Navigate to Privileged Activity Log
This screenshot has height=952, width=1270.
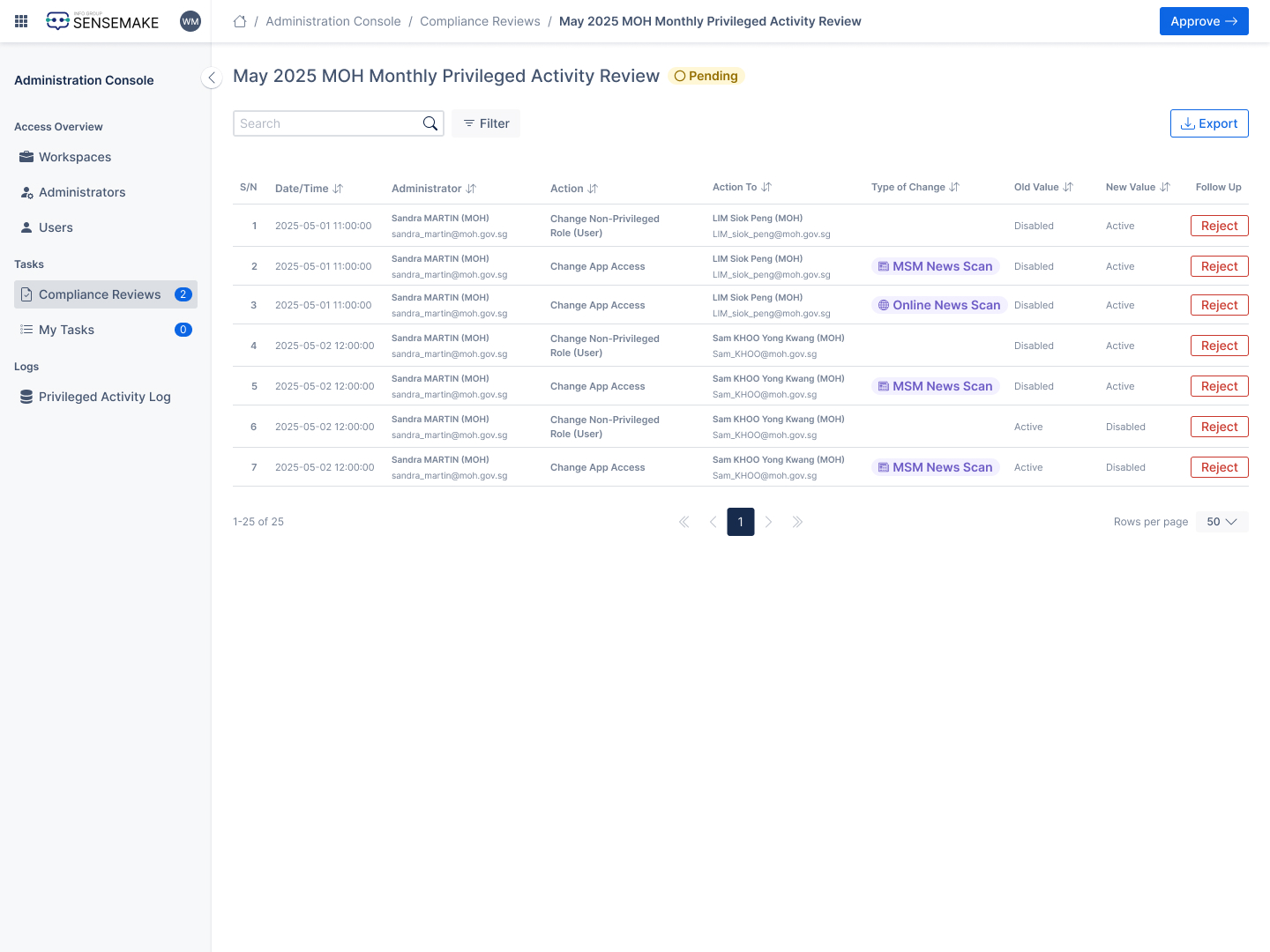click(104, 397)
